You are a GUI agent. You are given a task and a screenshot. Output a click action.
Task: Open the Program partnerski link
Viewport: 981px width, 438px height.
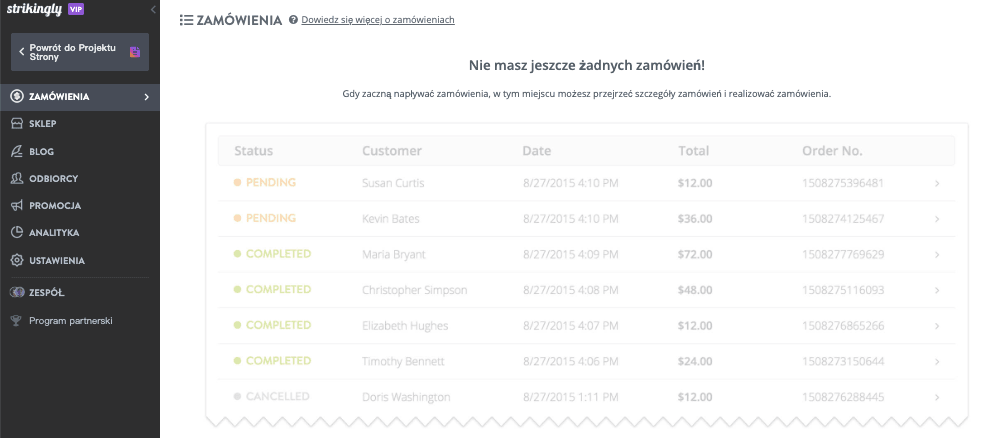pos(71,321)
